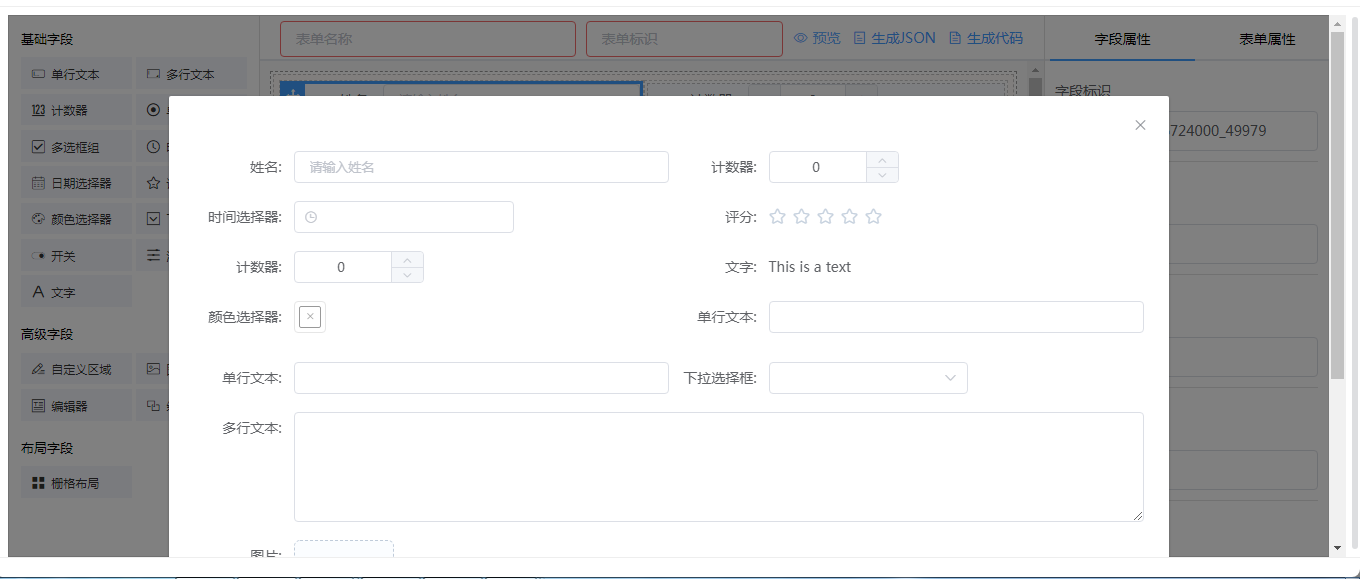Click the radio-button field icon in sidebar
This screenshot has width=1360, height=579.
(x=153, y=110)
